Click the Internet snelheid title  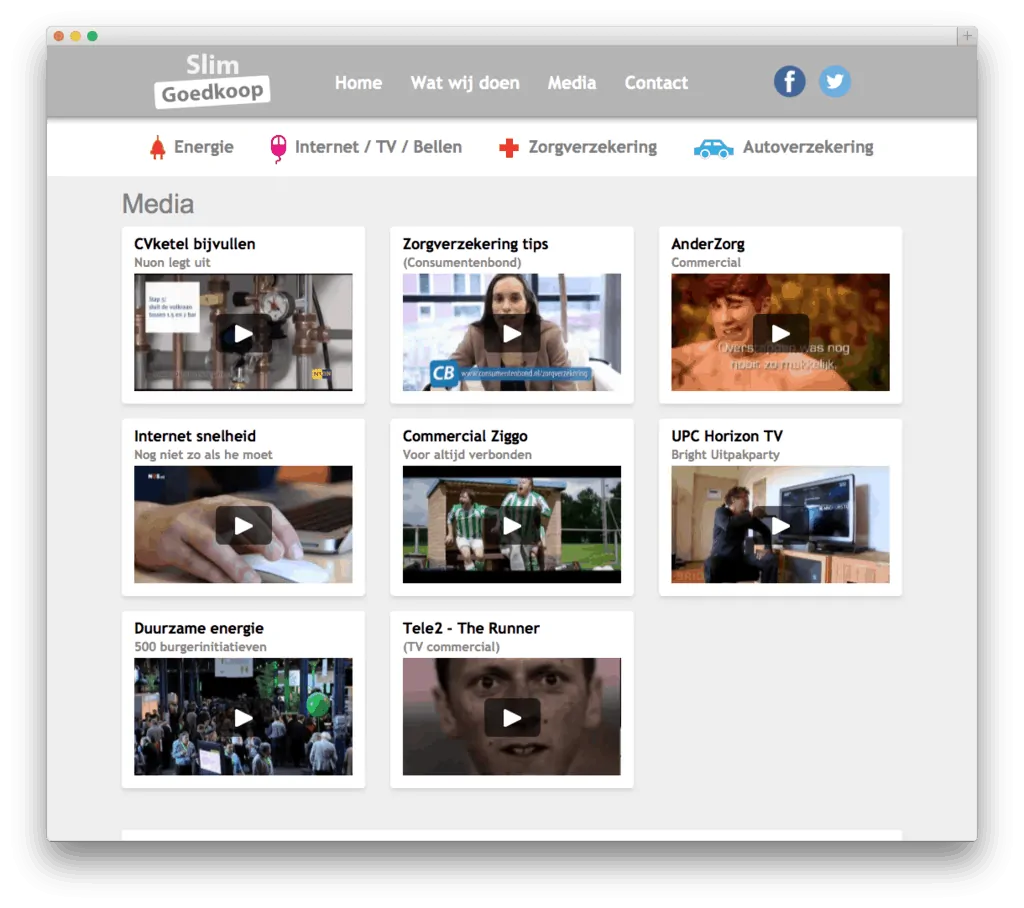(195, 436)
